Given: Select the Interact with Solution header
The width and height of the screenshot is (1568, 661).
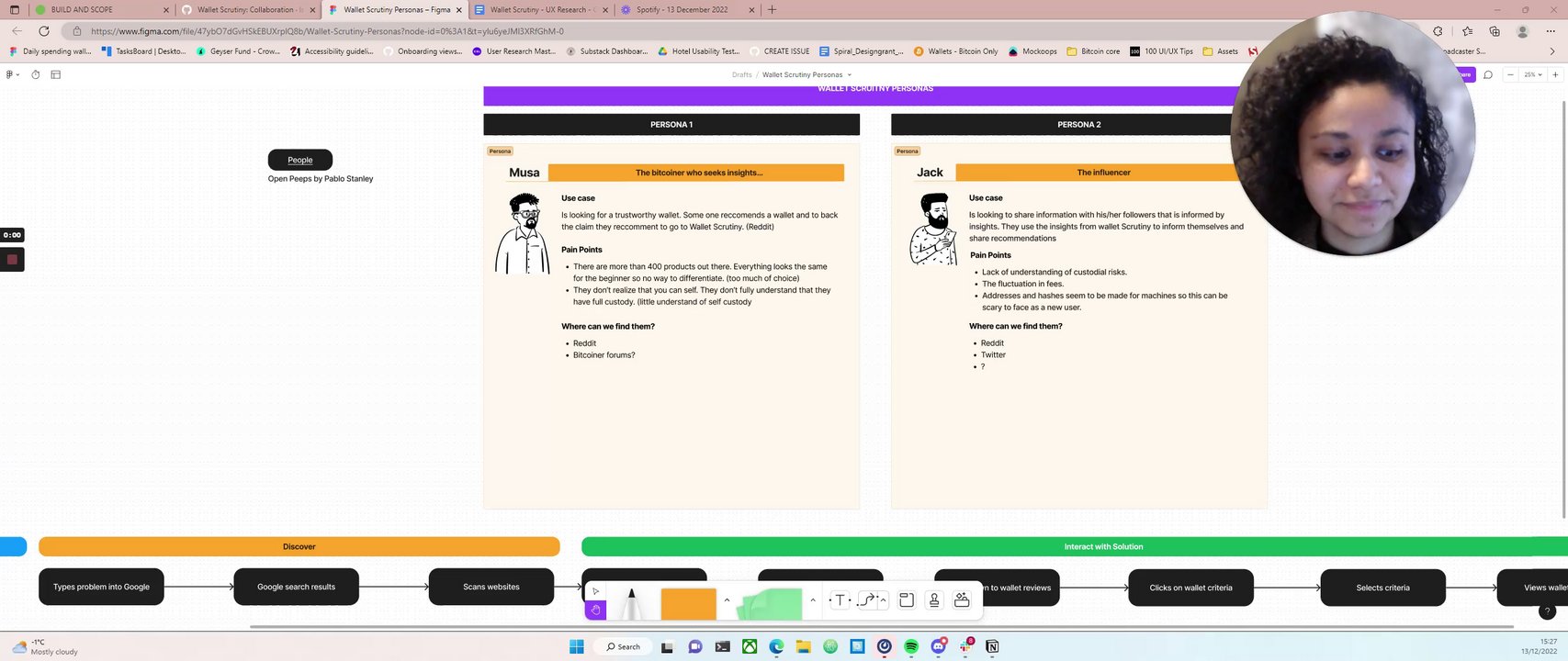Looking at the screenshot, I should pyautogui.click(x=1075, y=546).
